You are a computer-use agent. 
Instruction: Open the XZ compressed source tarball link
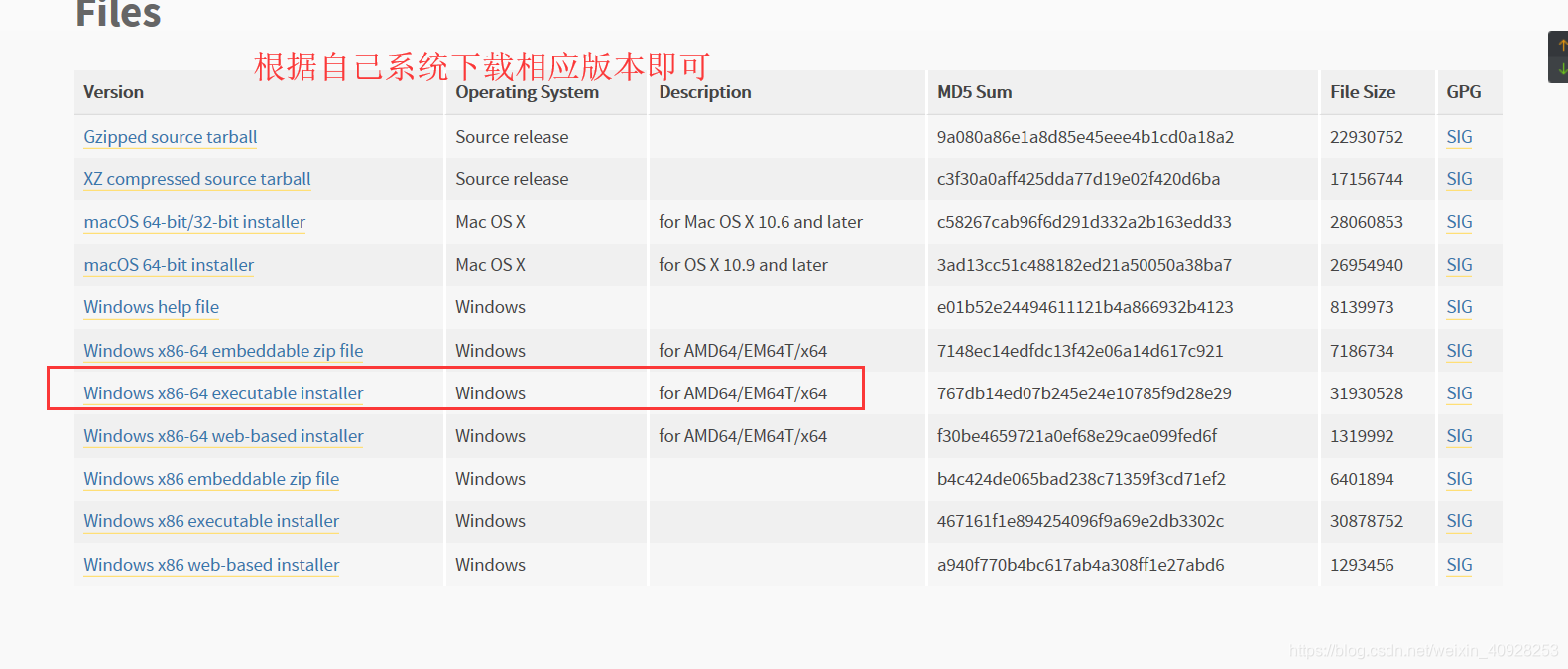196,179
